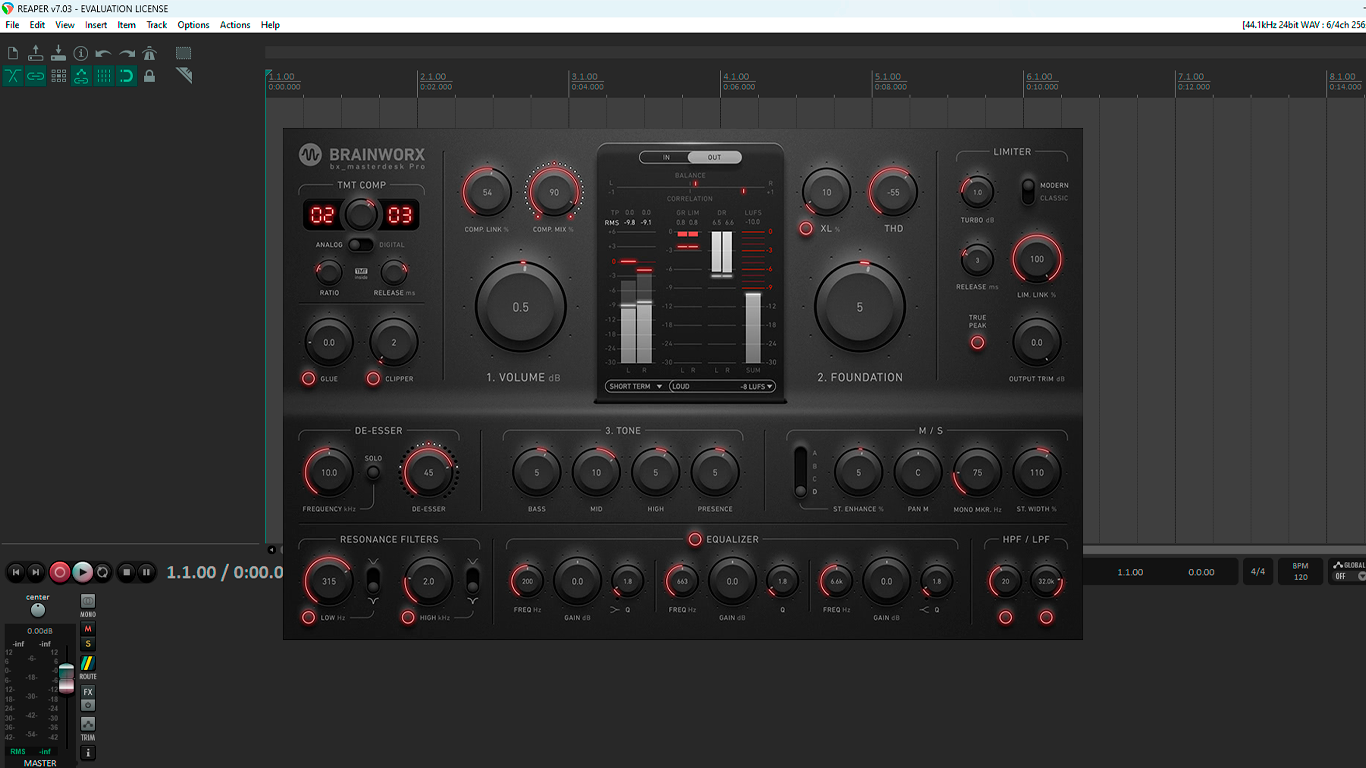The width and height of the screenshot is (1366, 768).
Task: Toggle Modern/Classic limiter switch
Action: [1027, 190]
